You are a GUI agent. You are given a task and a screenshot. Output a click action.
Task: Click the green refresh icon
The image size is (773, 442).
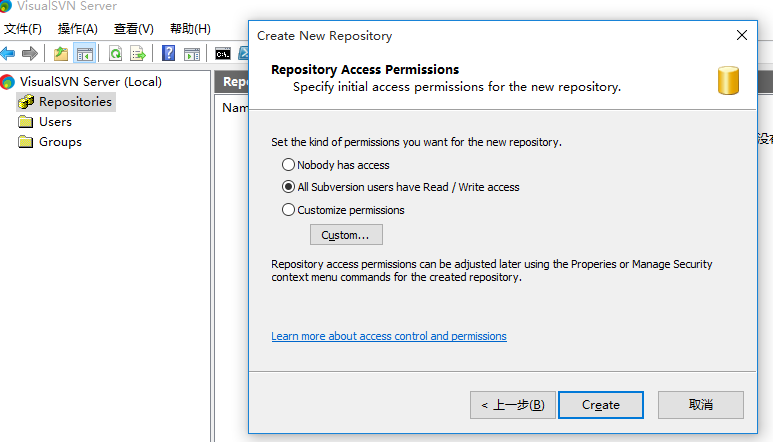[115, 53]
